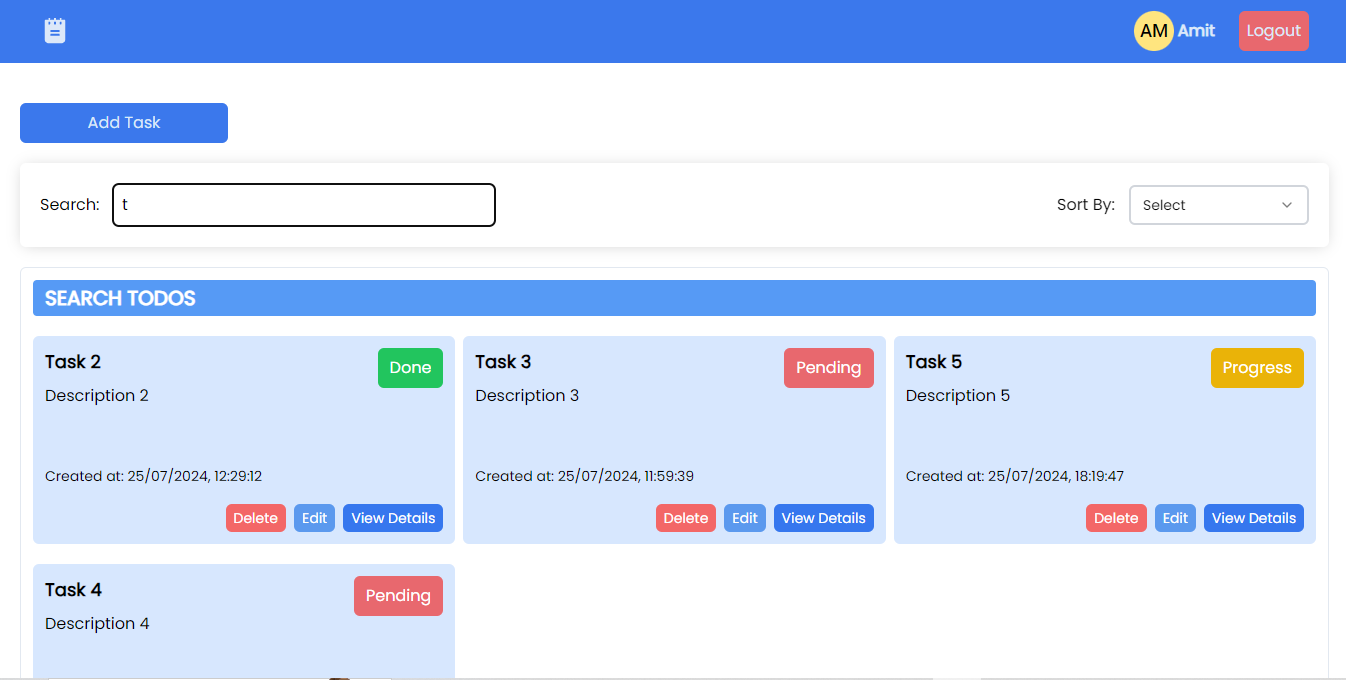
Task: Click the Created at 11:59:39 timestamp
Action: pyautogui.click(x=584, y=477)
